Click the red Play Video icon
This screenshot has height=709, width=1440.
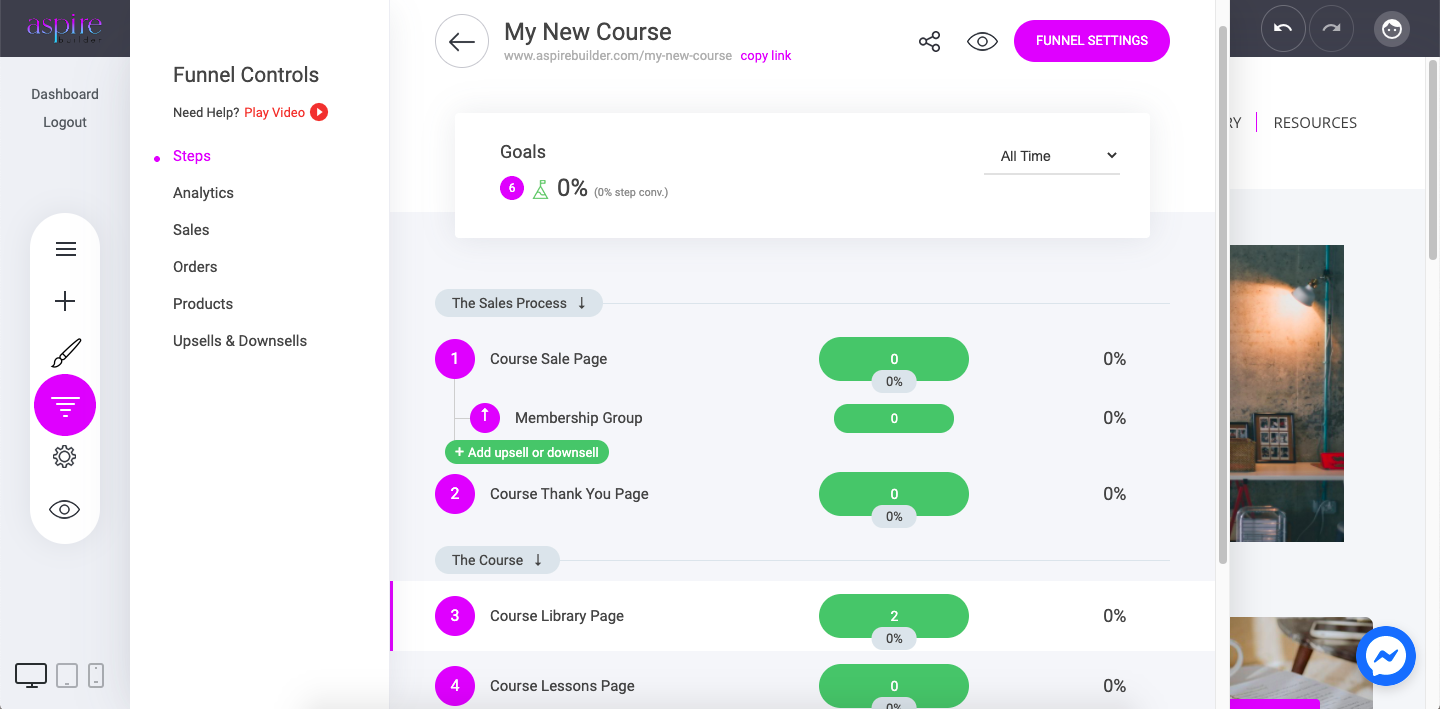click(x=319, y=112)
